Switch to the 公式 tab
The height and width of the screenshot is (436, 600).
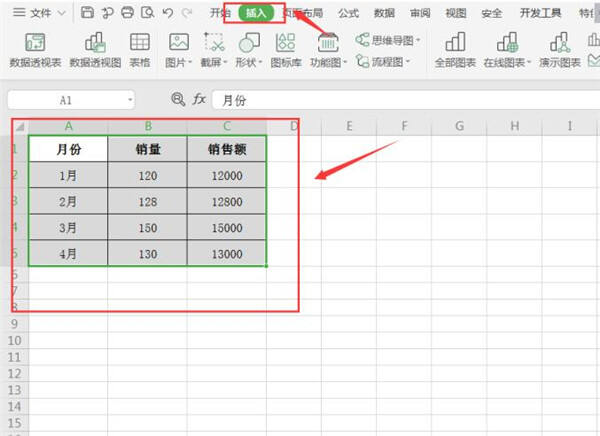[x=349, y=13]
